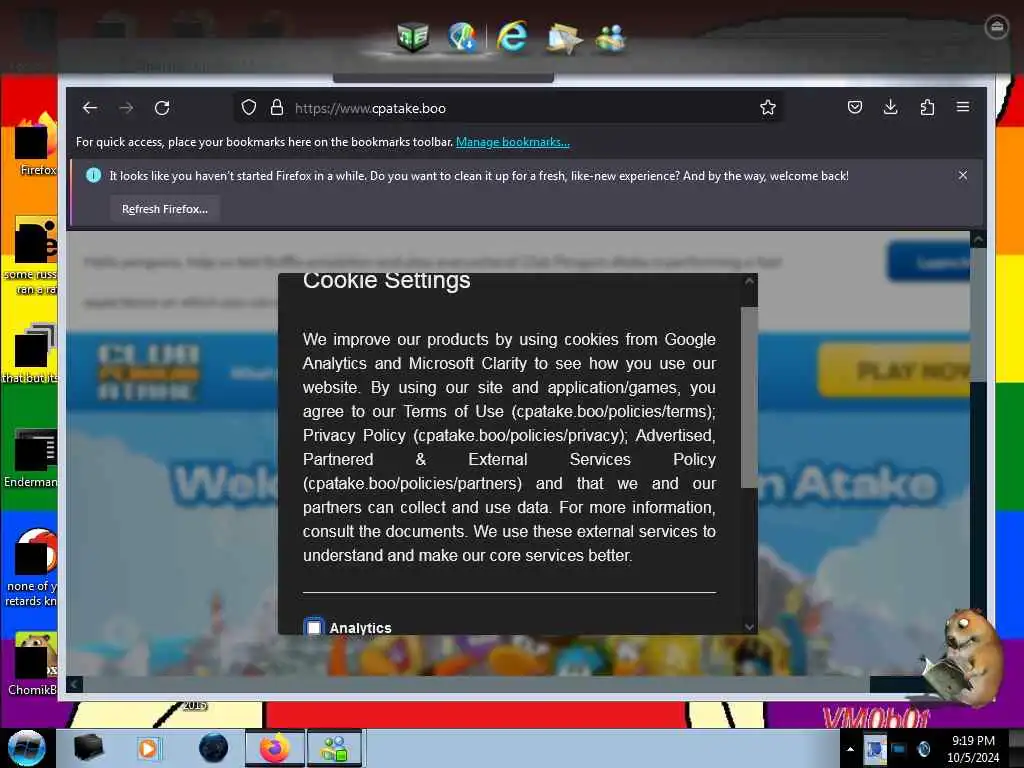Open the Firefox hamburger application menu
Viewport: 1024px width, 768px height.
(x=963, y=106)
